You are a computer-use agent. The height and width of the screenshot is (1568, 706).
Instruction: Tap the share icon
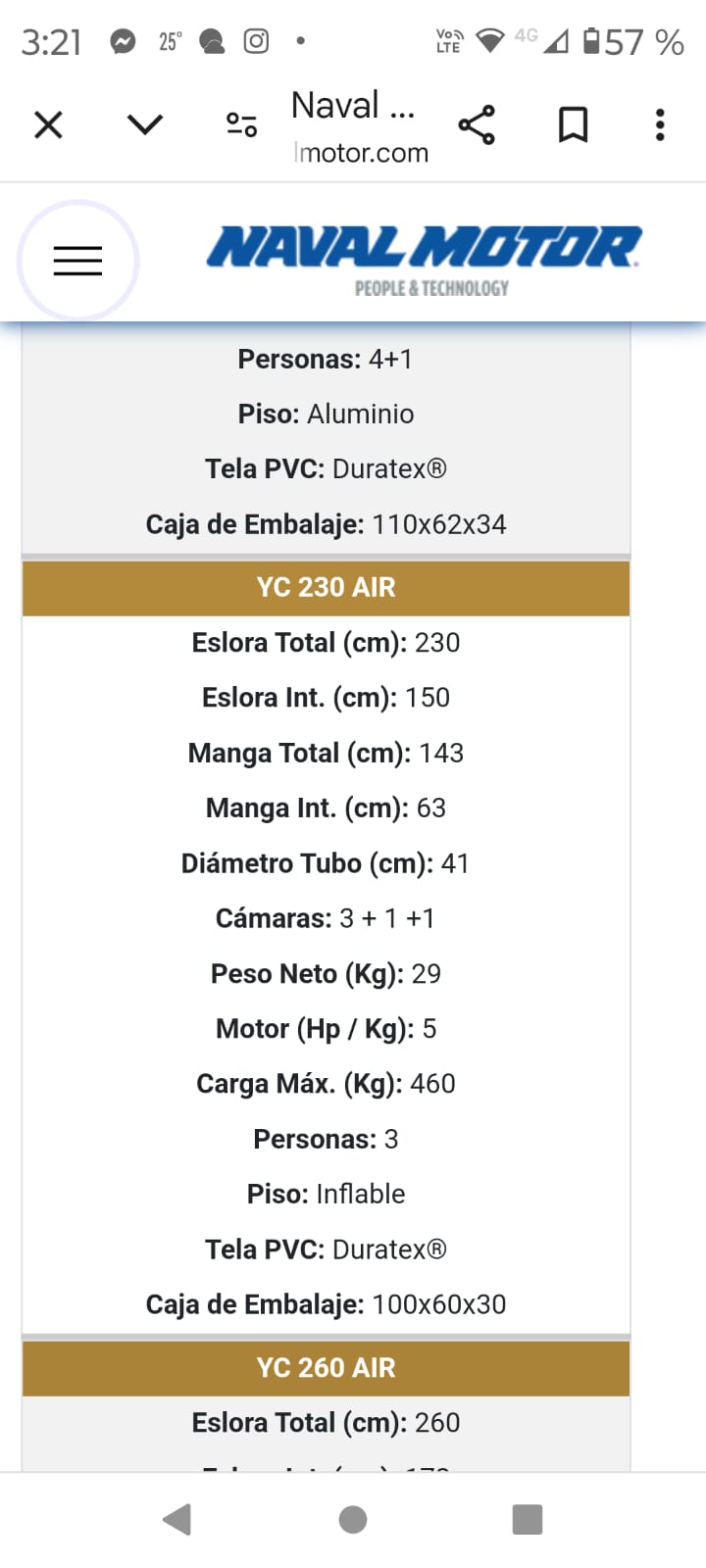point(477,124)
